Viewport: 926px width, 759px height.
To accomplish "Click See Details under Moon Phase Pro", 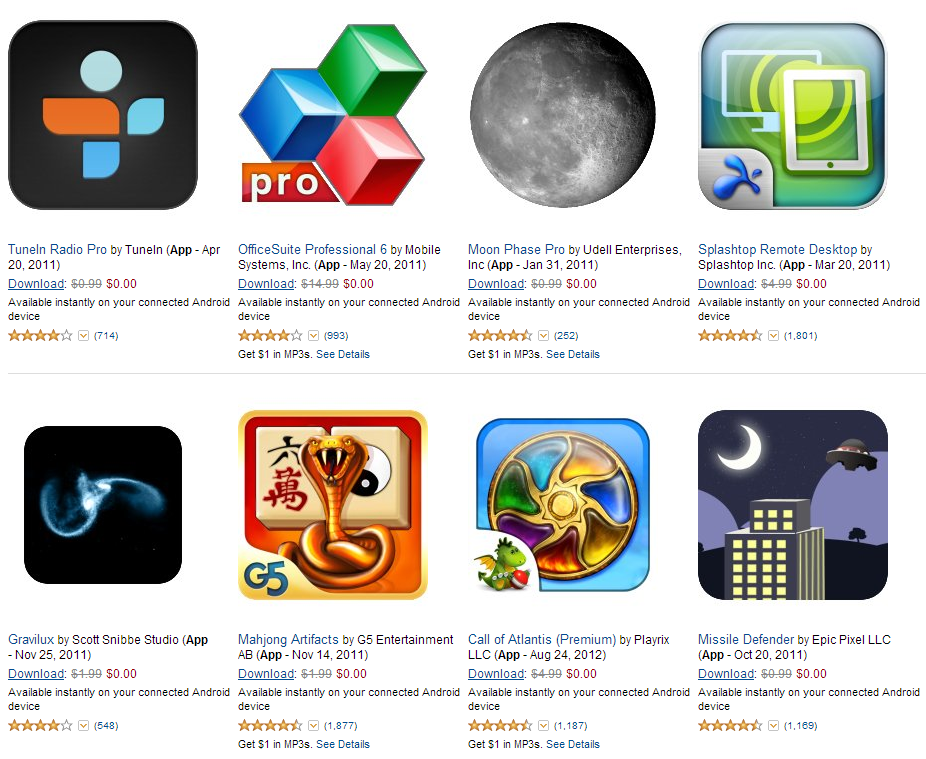I will [572, 354].
